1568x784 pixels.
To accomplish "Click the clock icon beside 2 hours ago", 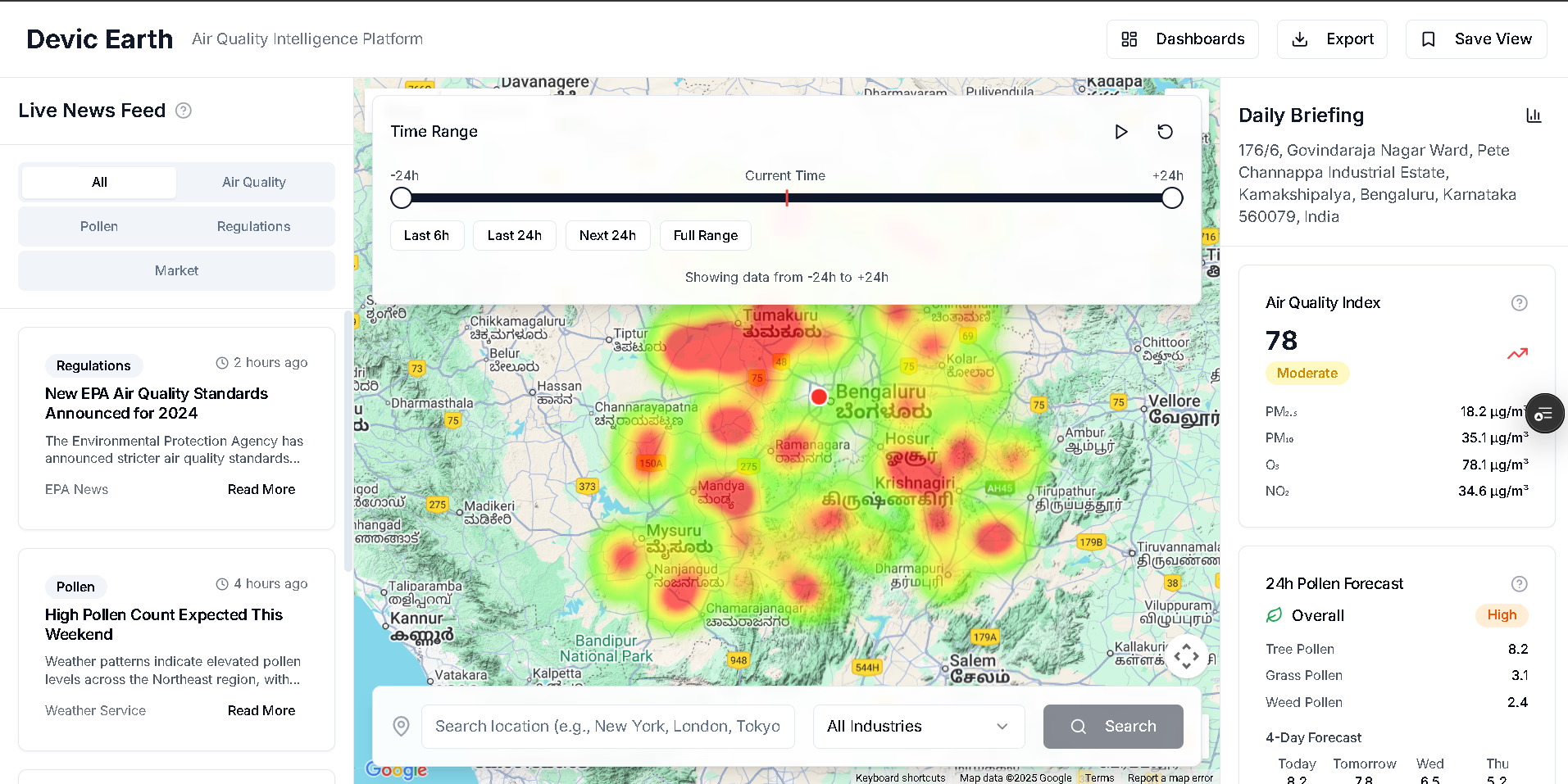I will point(222,363).
